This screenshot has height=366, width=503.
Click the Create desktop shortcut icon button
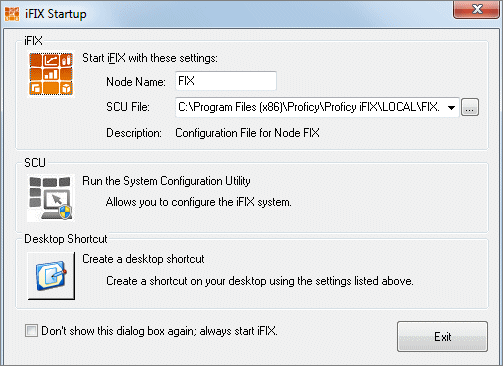[51, 276]
